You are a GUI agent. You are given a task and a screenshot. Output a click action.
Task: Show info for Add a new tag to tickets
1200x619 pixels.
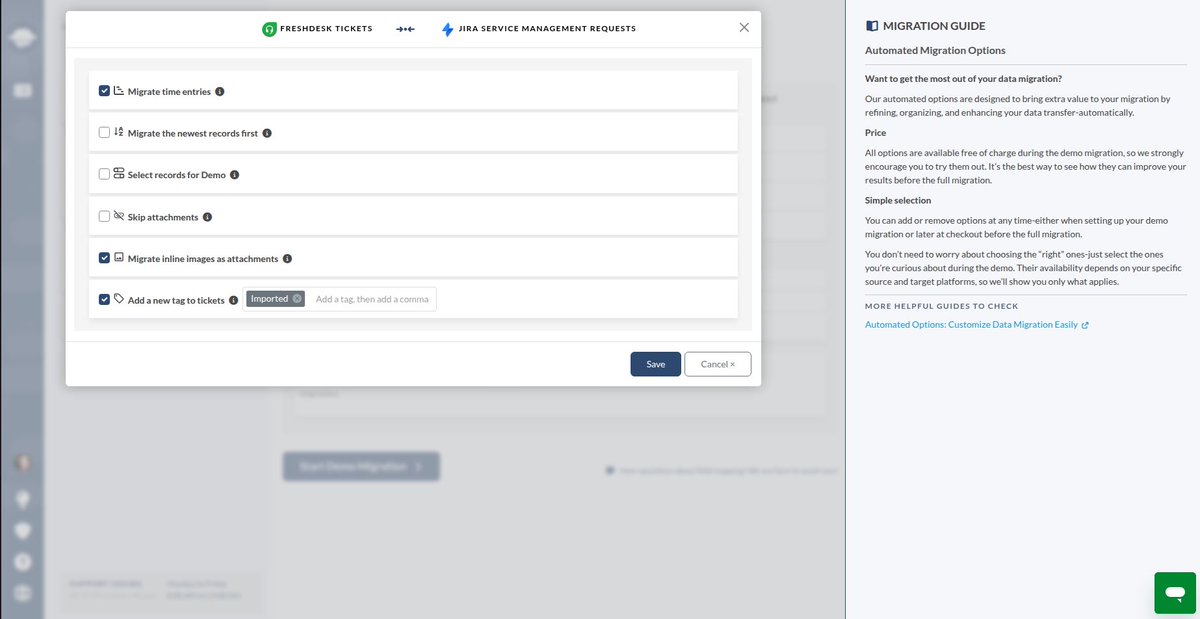point(233,300)
